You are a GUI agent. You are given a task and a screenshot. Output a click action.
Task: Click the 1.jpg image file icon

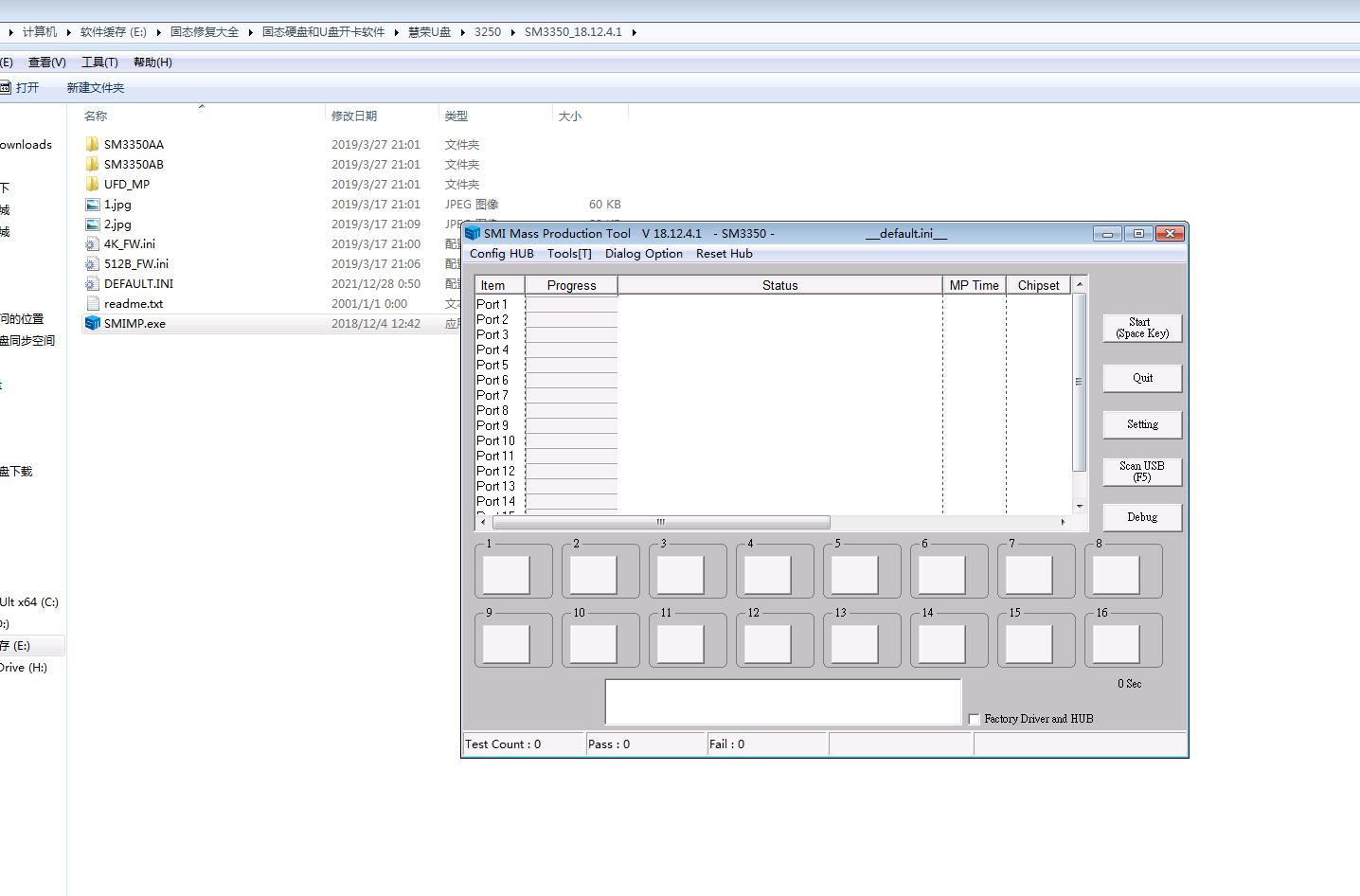pyautogui.click(x=92, y=205)
